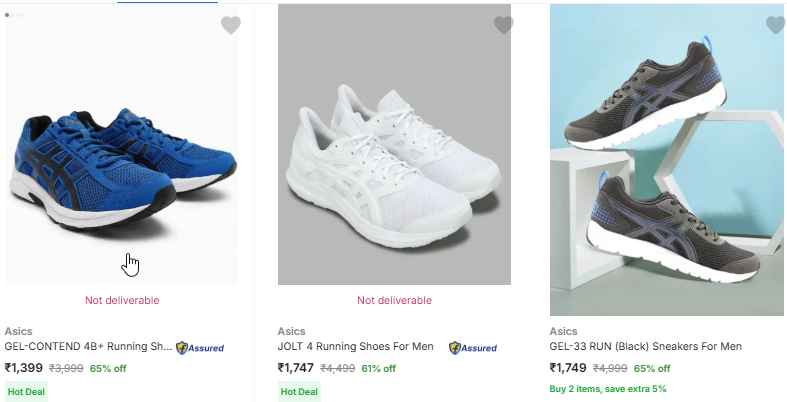Add GEL-CONTEND 4B+ shoes to wishlist
Screen dimensions: 787x402
coord(231,26)
